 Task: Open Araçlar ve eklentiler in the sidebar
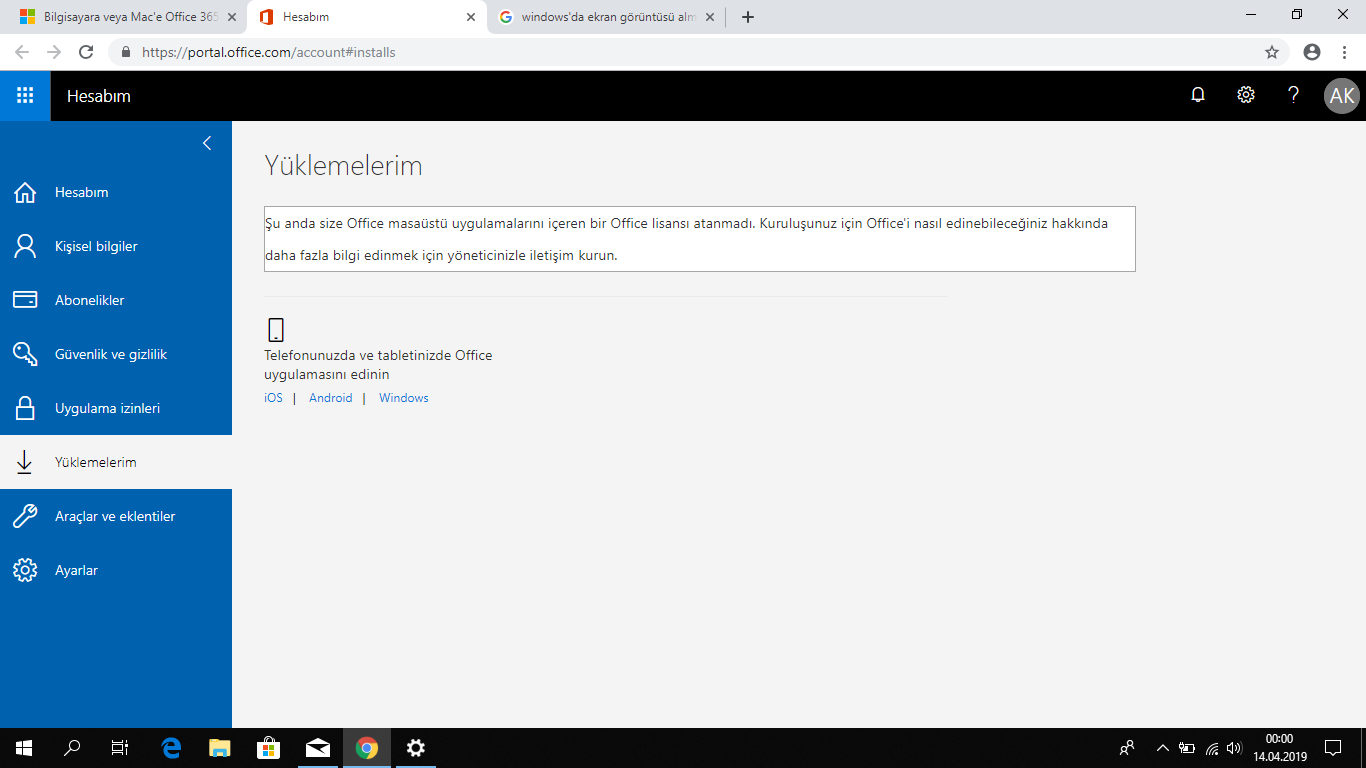click(x=116, y=516)
